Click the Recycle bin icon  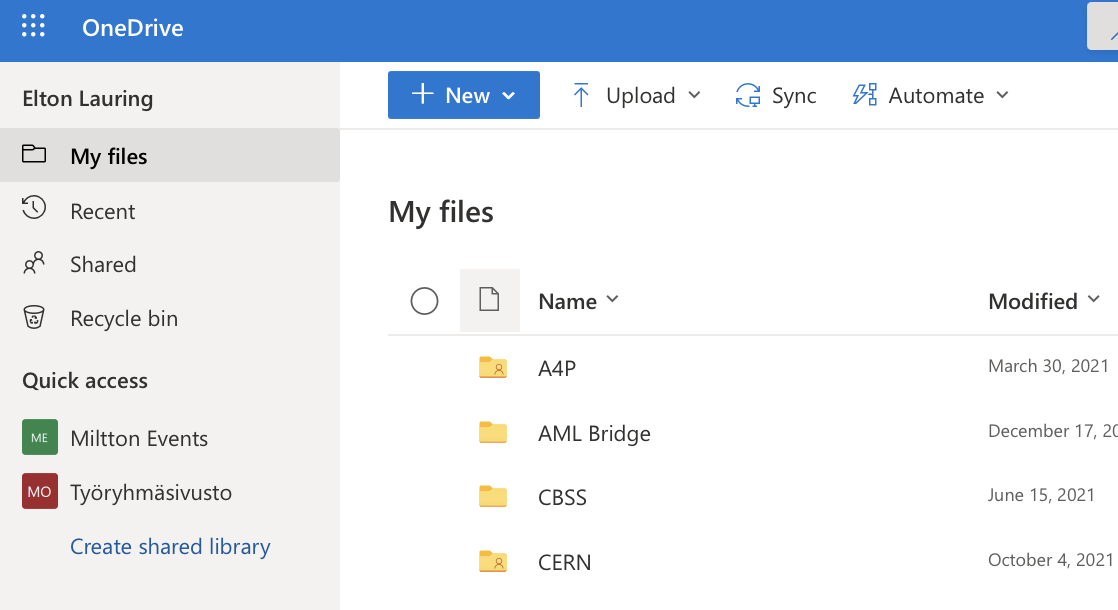(x=34, y=316)
